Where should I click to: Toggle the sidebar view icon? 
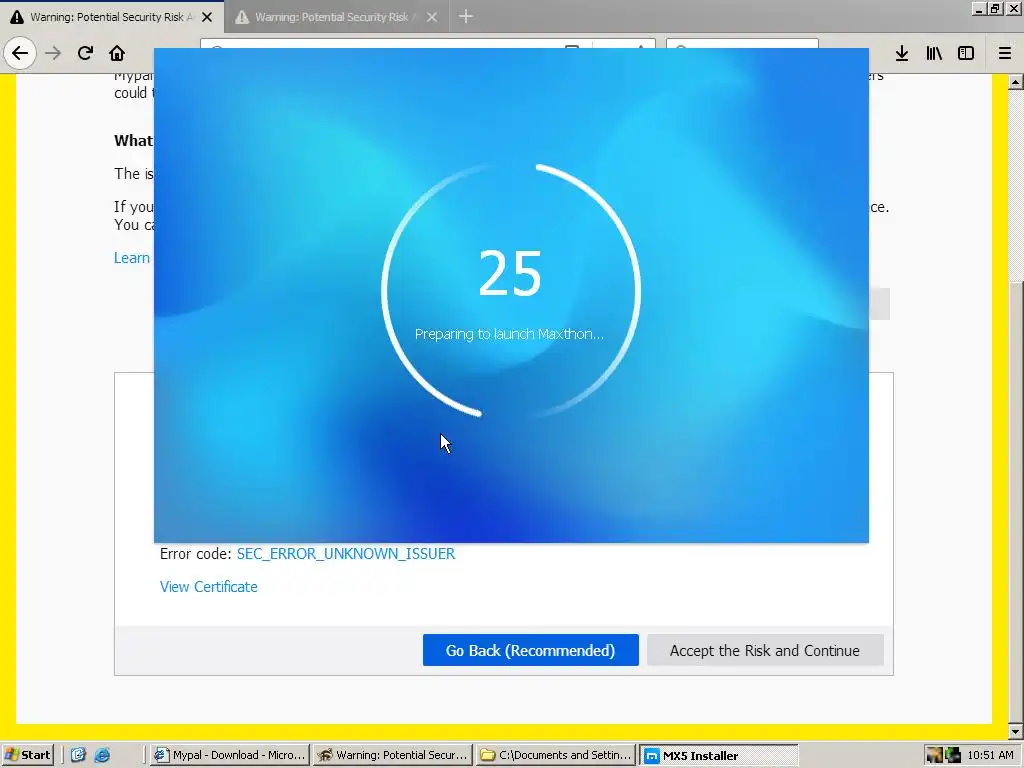(x=966, y=53)
